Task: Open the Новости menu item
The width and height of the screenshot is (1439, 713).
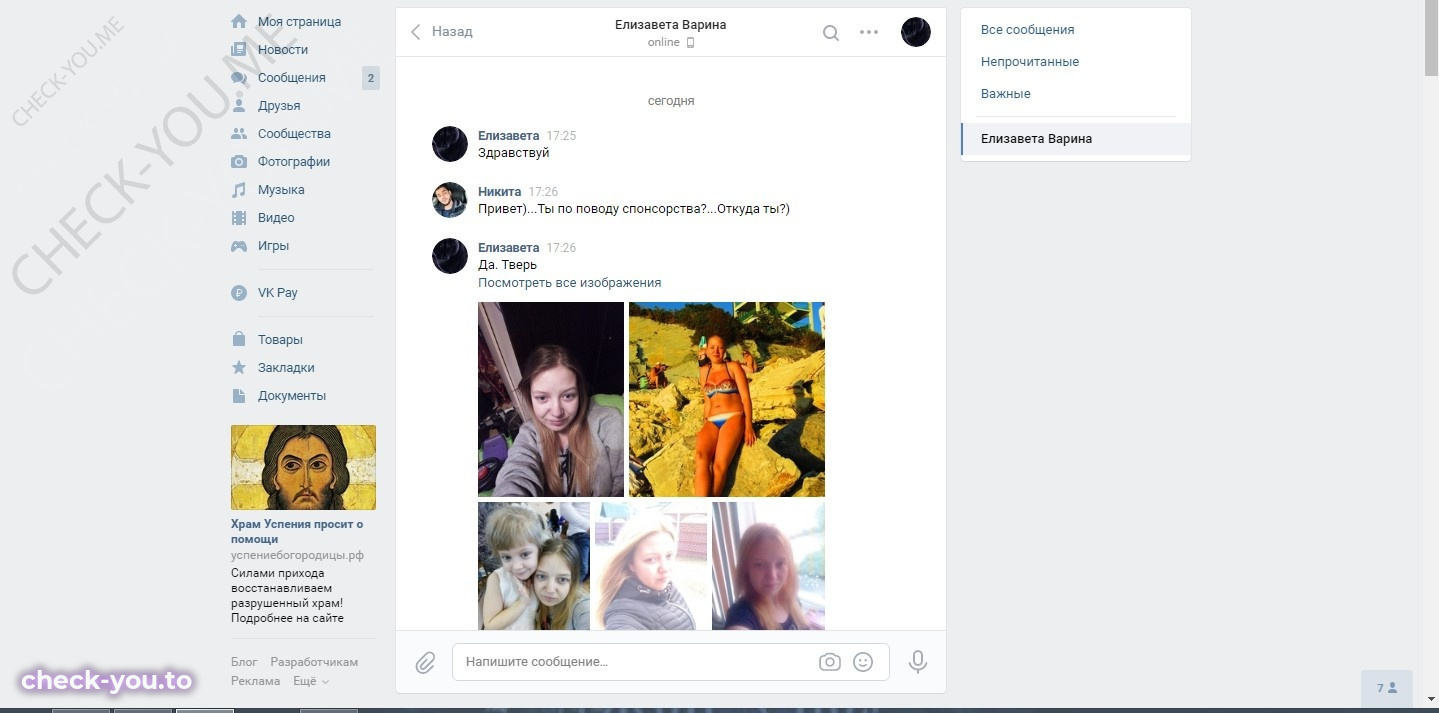Action: 283,49
